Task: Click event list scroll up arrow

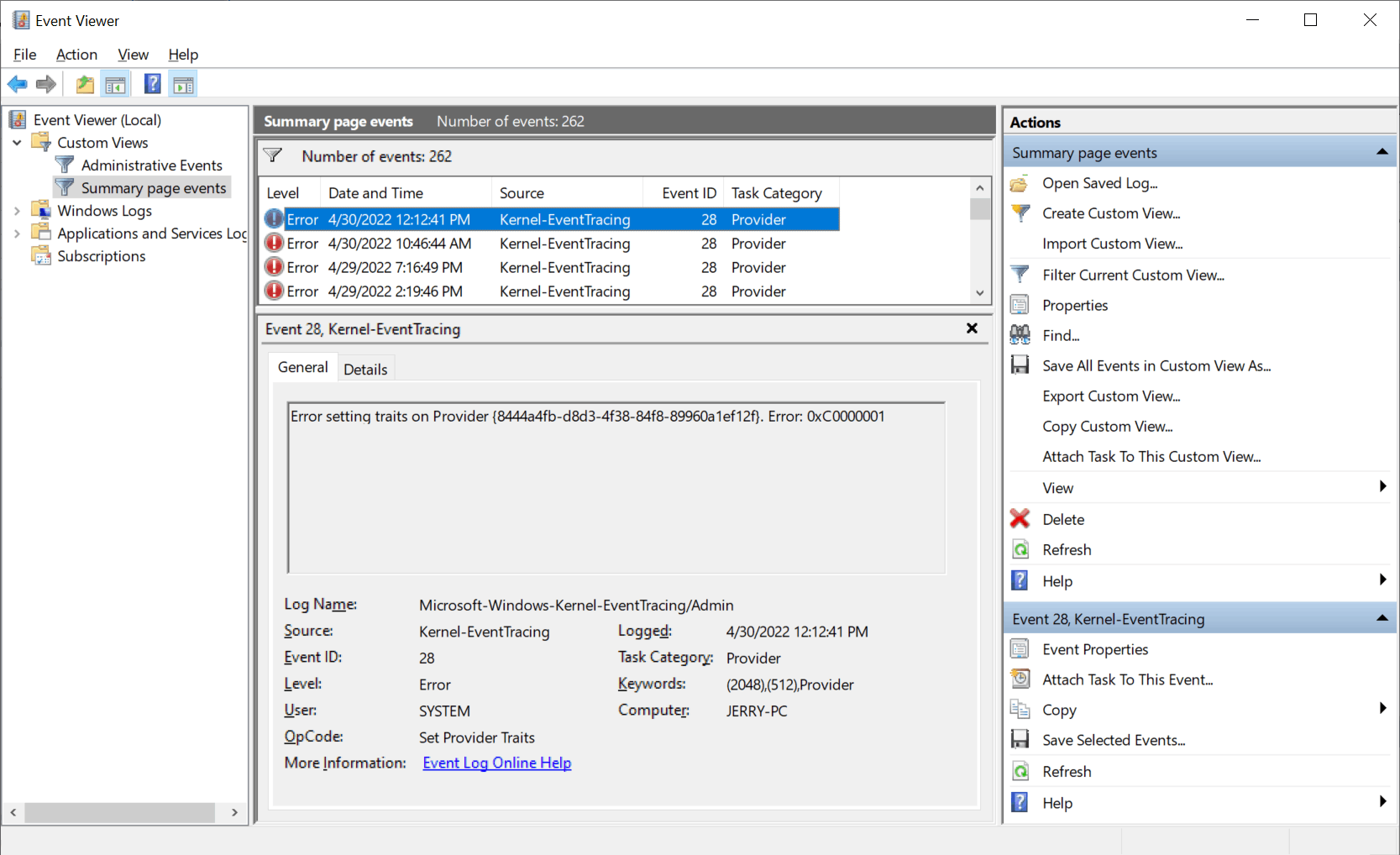Action: (979, 187)
